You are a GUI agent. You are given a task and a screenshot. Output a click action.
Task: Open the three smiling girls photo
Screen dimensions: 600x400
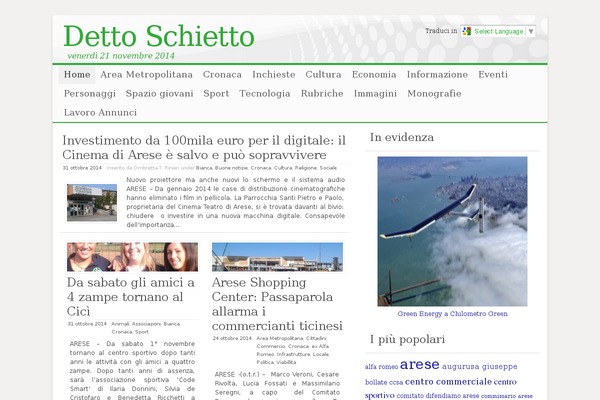132,257
